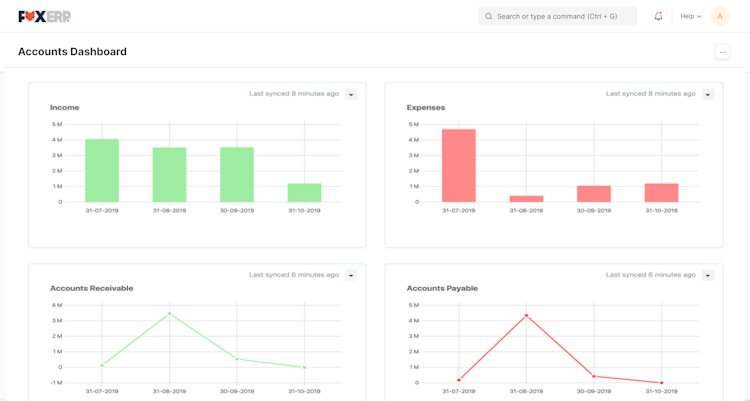Click the Income bar for 31-08-2019
The image size is (750, 401).
point(169,175)
